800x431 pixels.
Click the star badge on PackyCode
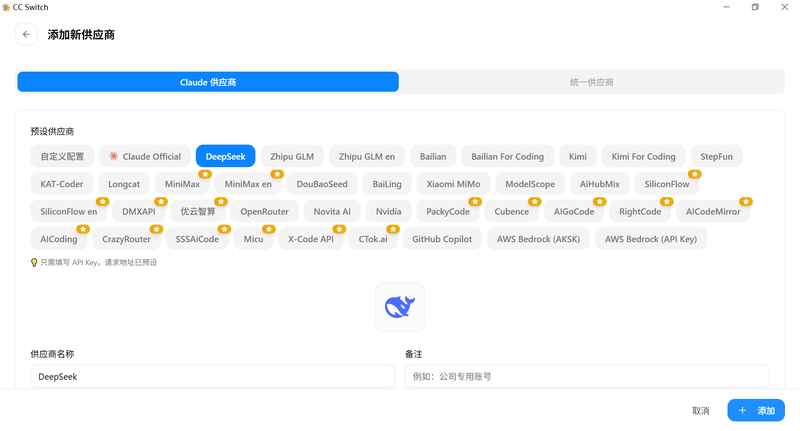pos(475,202)
